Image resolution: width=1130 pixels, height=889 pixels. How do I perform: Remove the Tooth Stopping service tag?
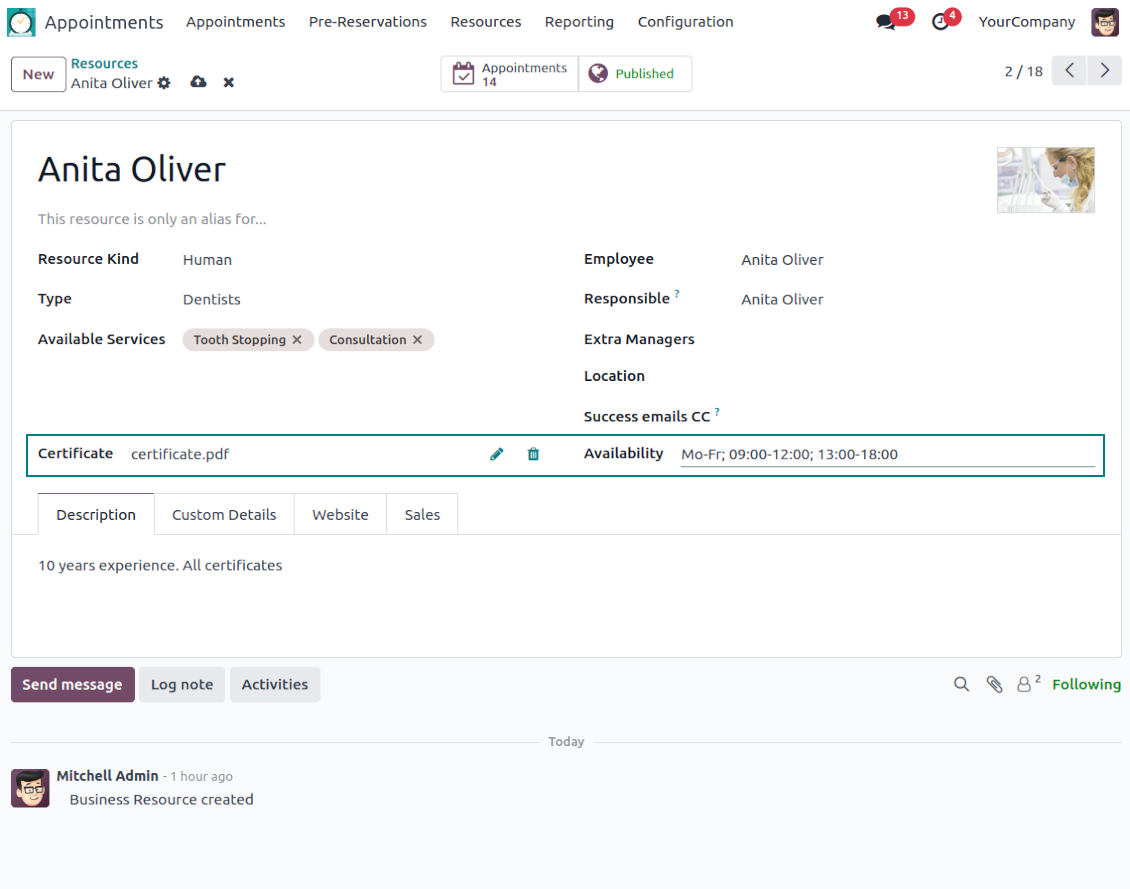point(297,340)
